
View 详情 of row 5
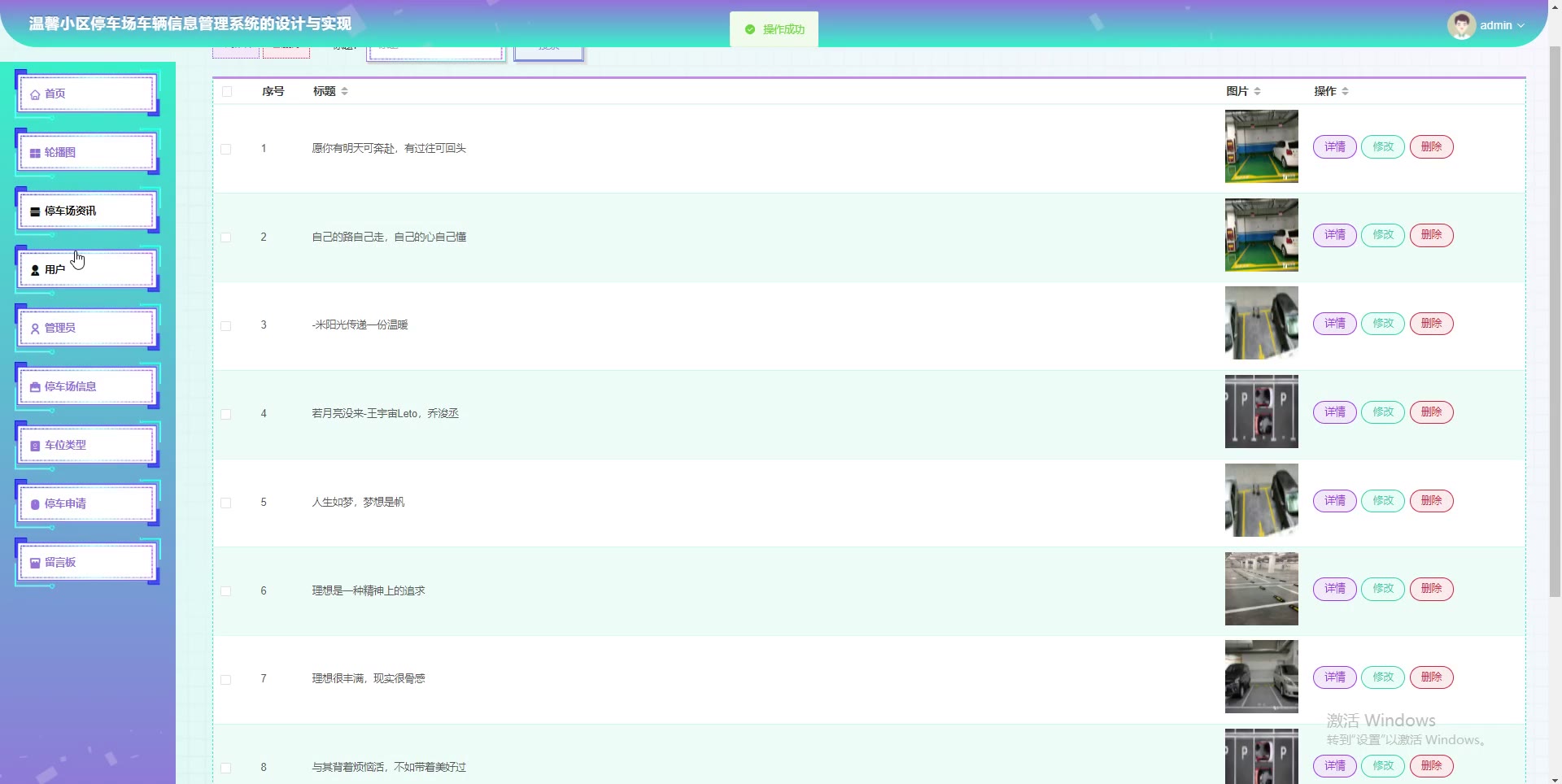pyautogui.click(x=1335, y=501)
